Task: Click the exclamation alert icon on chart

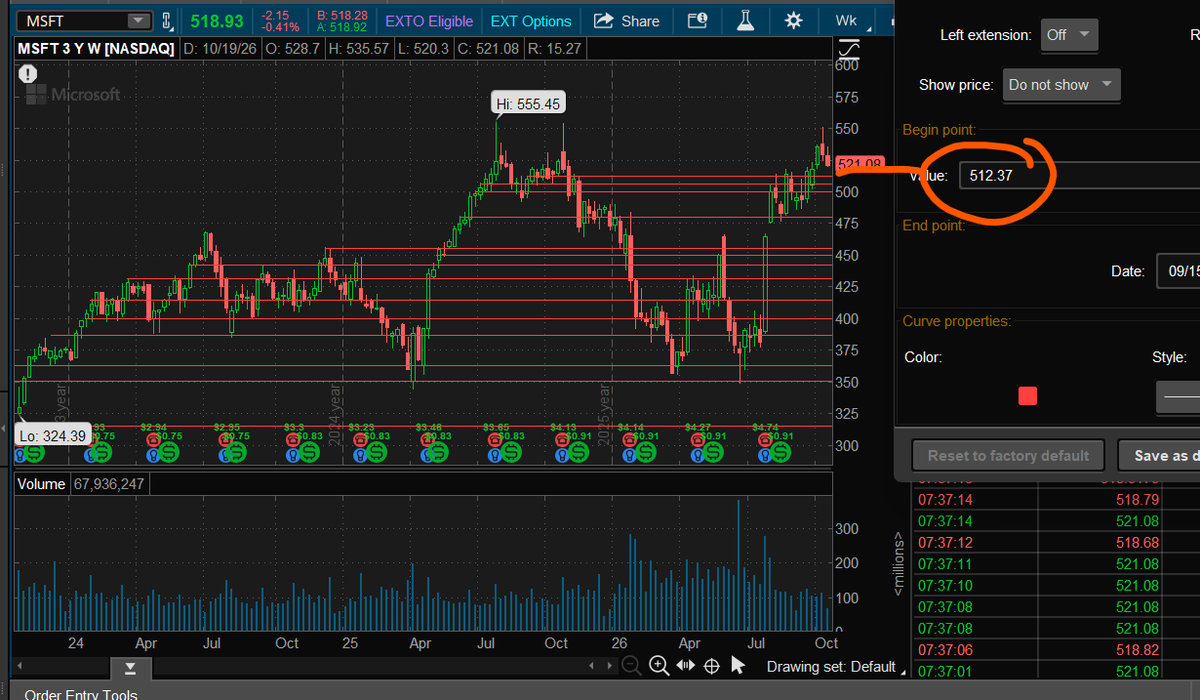Action: click(27, 73)
